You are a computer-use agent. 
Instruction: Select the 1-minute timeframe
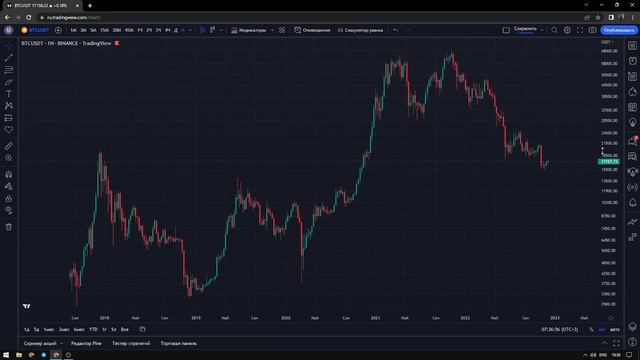73,30
